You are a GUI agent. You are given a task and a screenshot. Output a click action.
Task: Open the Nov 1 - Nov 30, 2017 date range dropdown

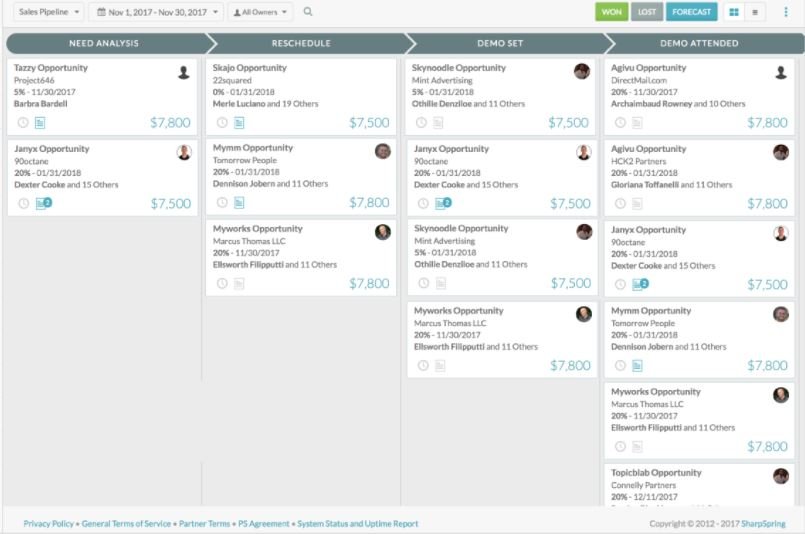tap(157, 12)
